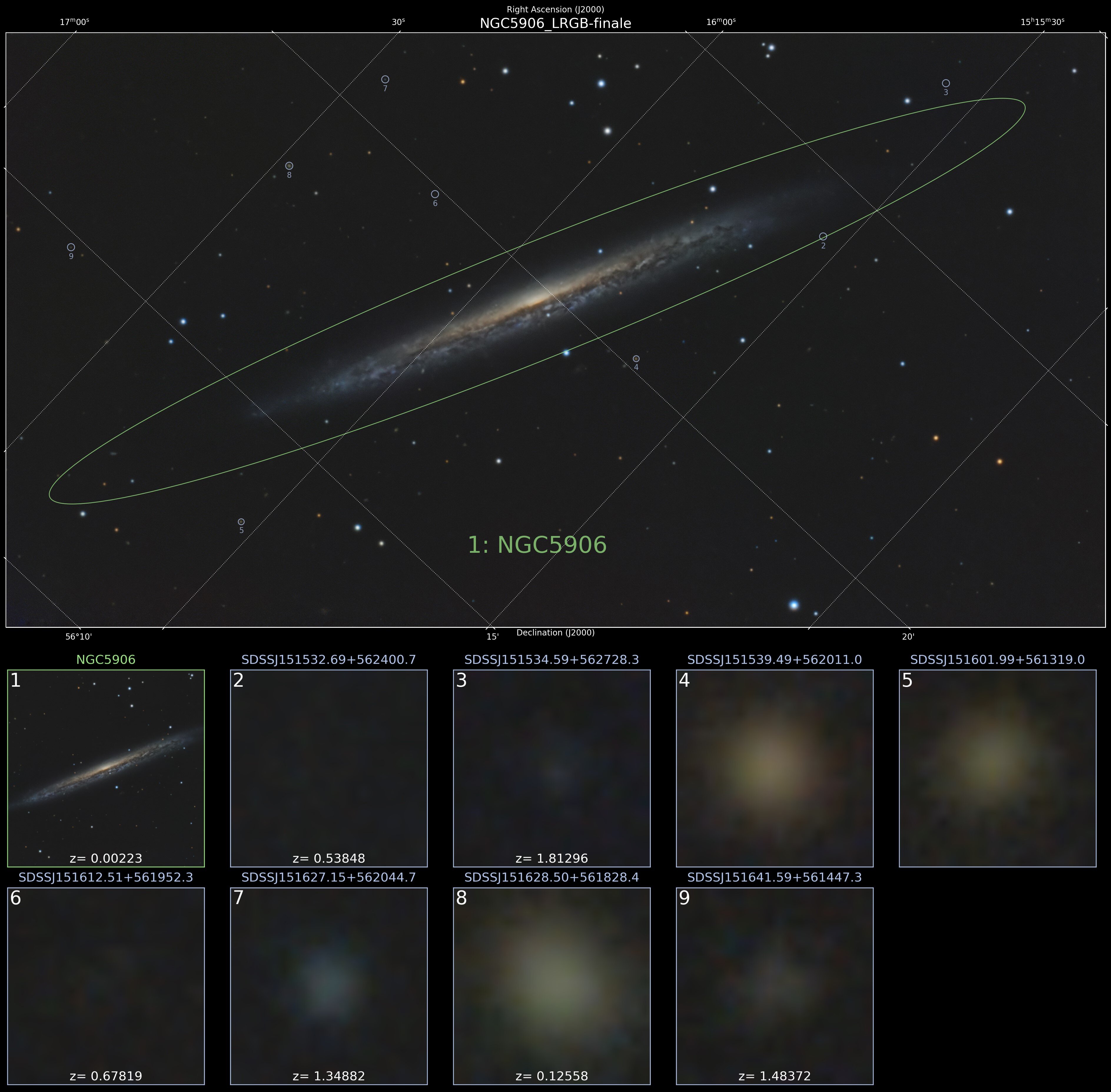Screen dimensions: 1111x1092
Task: Open thumbnail 4 with yellowish galaxy
Action: [774, 768]
